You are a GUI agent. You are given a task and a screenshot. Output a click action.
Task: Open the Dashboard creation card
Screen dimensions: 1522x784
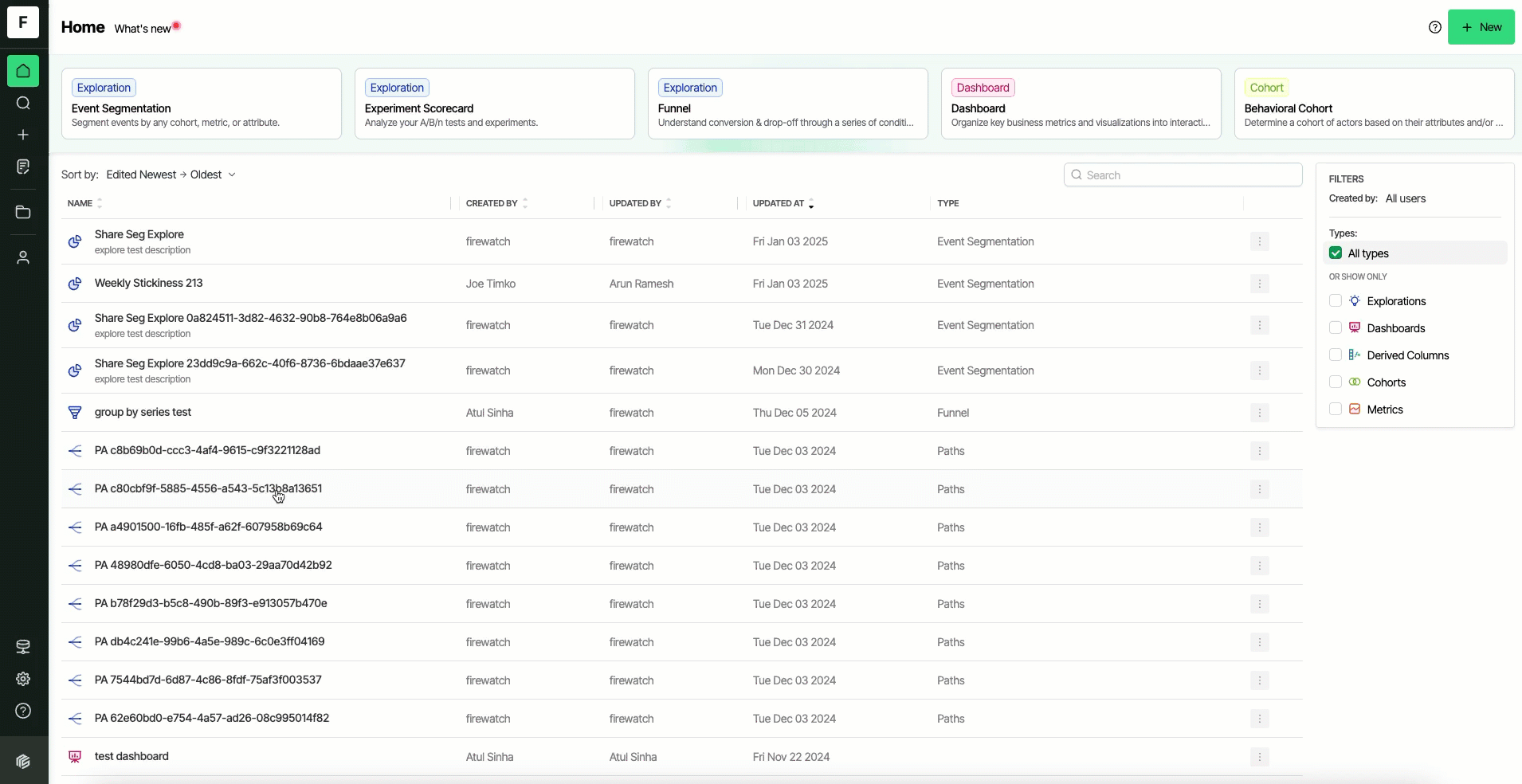1081,104
